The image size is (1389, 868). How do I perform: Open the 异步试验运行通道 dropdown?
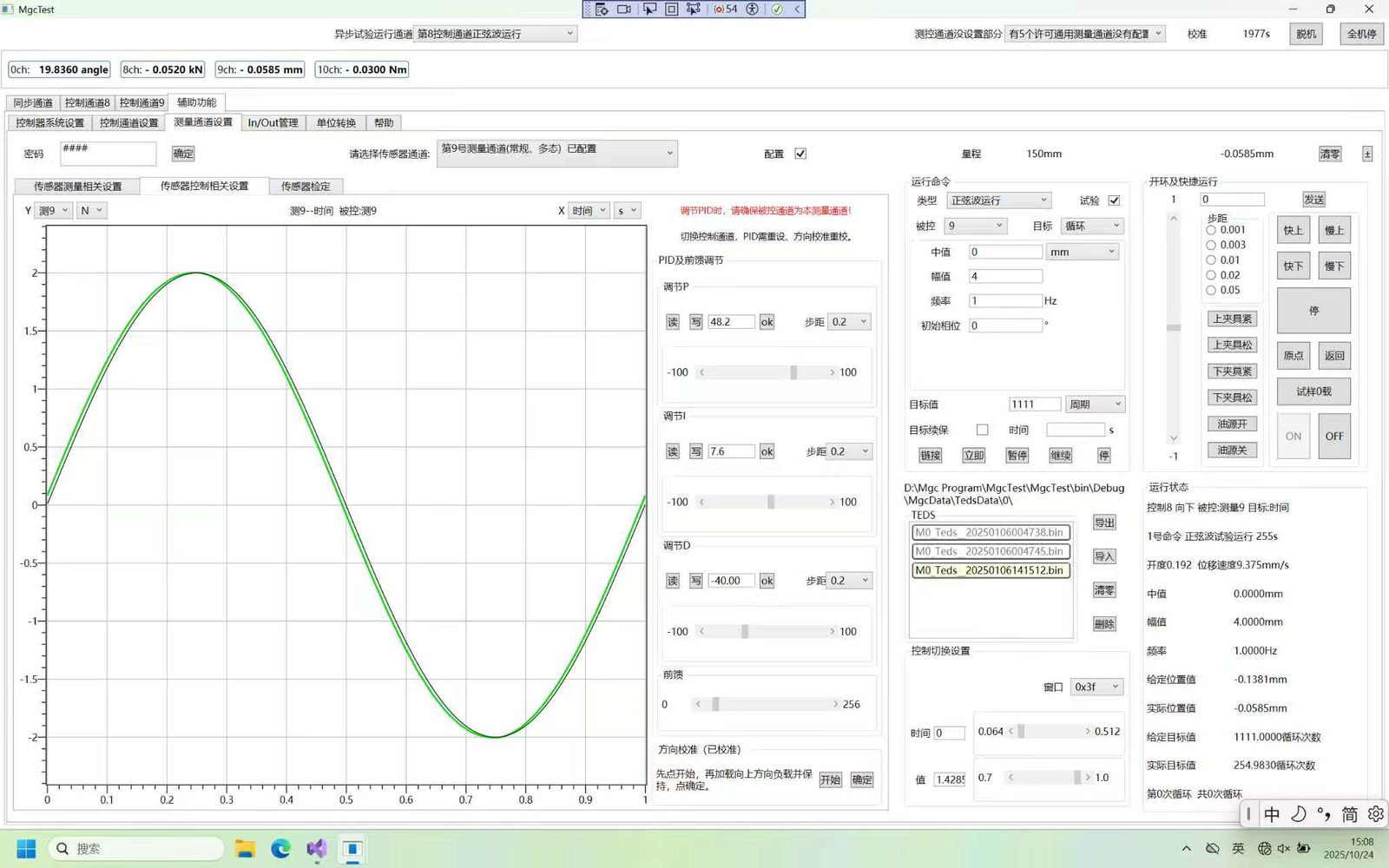click(495, 34)
